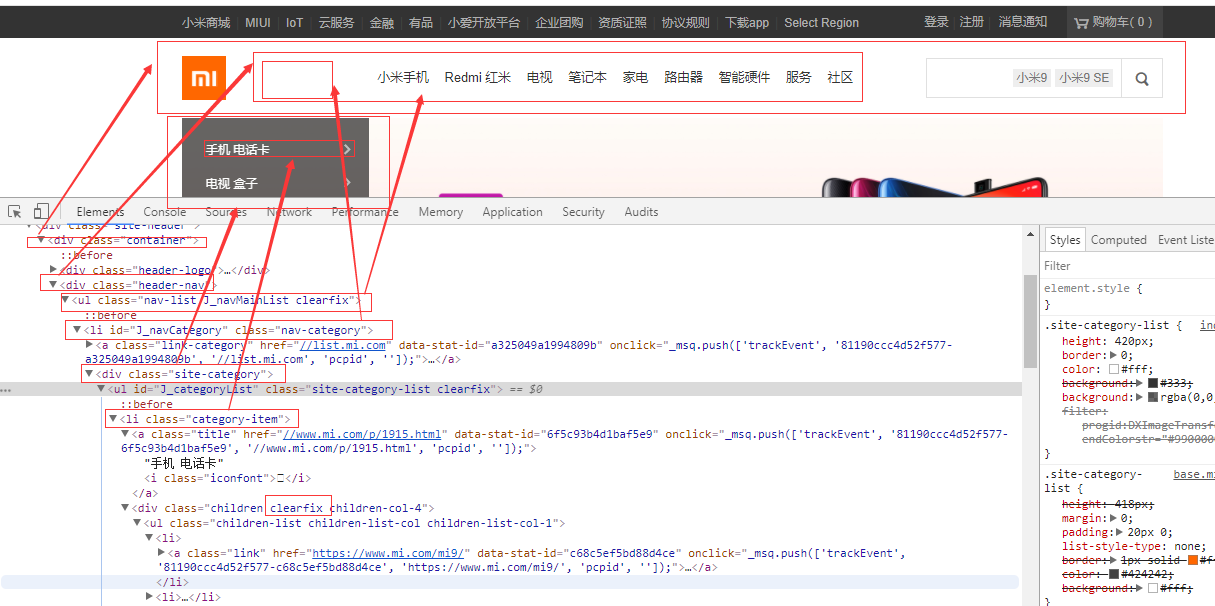This screenshot has height=606, width=1215.
Task: Click the 智能硬件 nav link
Action: [744, 77]
